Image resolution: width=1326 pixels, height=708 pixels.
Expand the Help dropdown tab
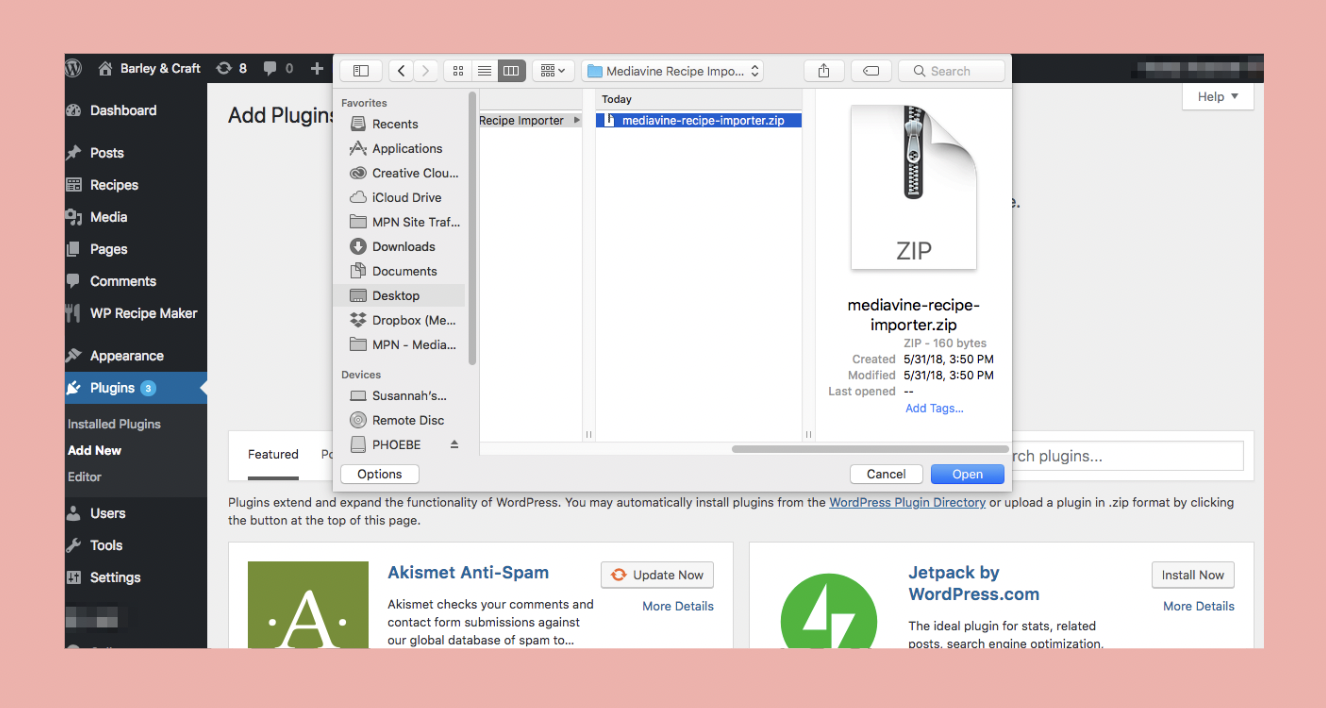click(x=1217, y=97)
